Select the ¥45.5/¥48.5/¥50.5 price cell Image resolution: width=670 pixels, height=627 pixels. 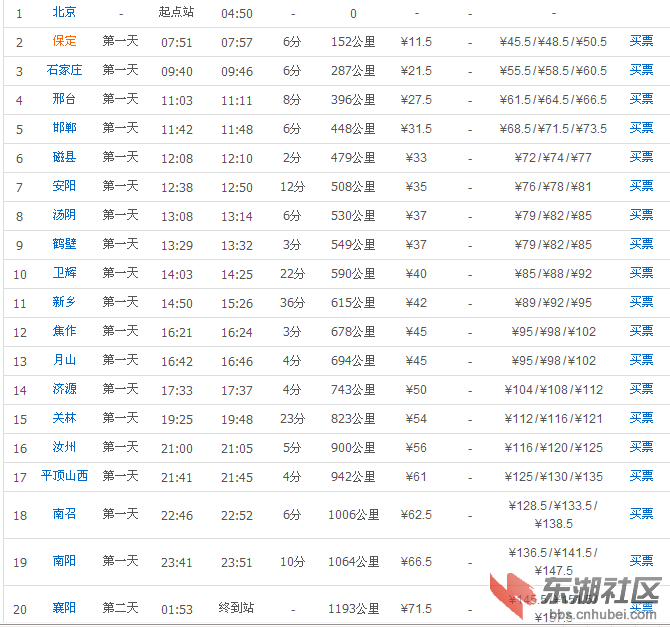[553, 41]
